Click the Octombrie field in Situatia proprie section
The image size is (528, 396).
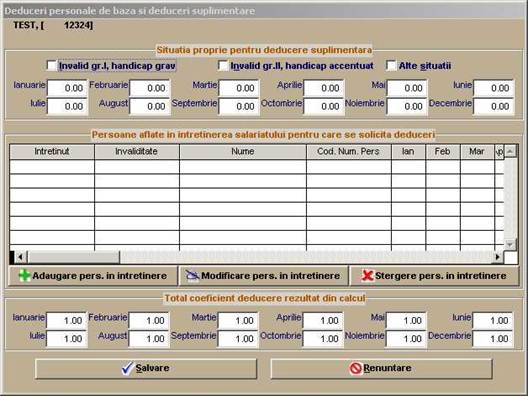tap(324, 106)
